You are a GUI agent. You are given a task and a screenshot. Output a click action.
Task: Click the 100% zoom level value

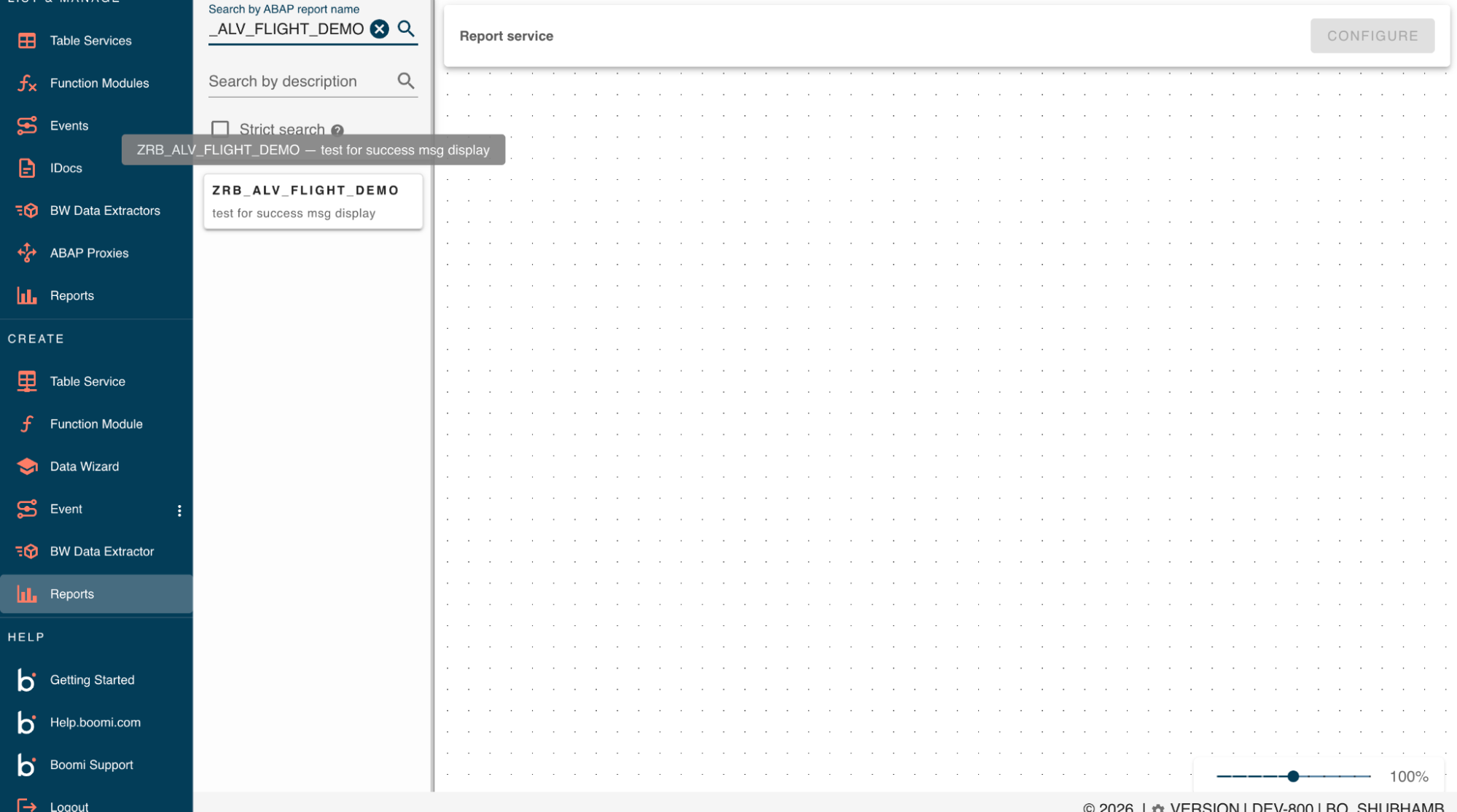tap(1408, 776)
